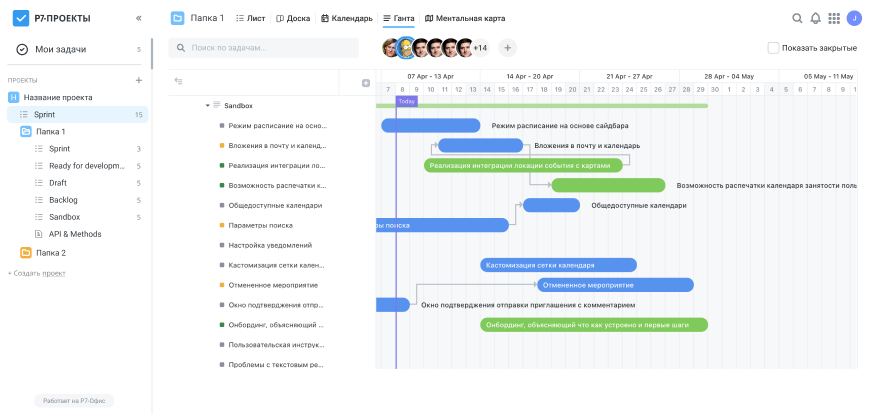Screen dimensions: 872x415
Task: Open Мои задачи in the sidebar
Action: [x=60, y=49]
